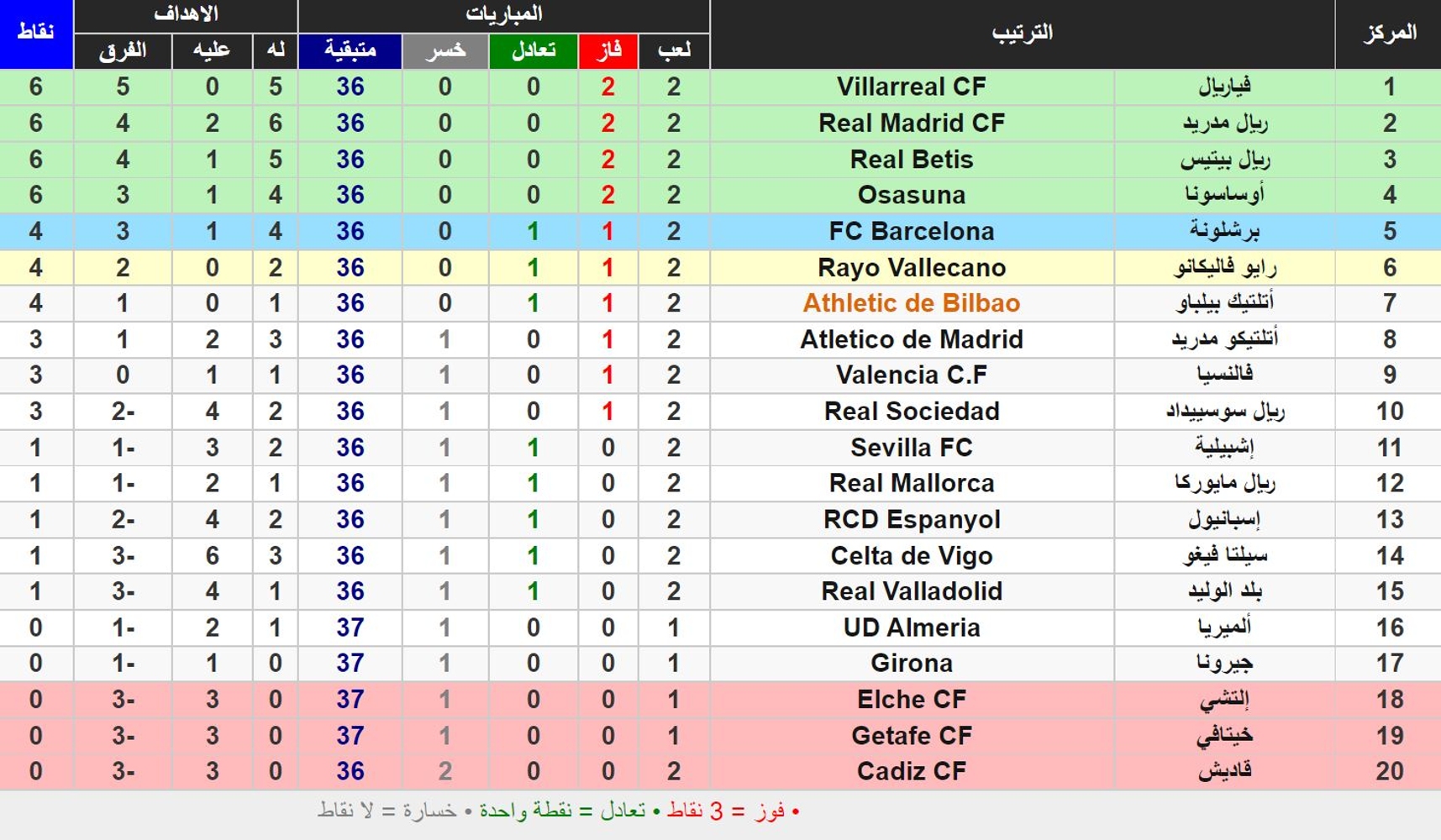Click the FC Barcelona team name
Viewport: 1441px width, 840px height.
(x=911, y=231)
